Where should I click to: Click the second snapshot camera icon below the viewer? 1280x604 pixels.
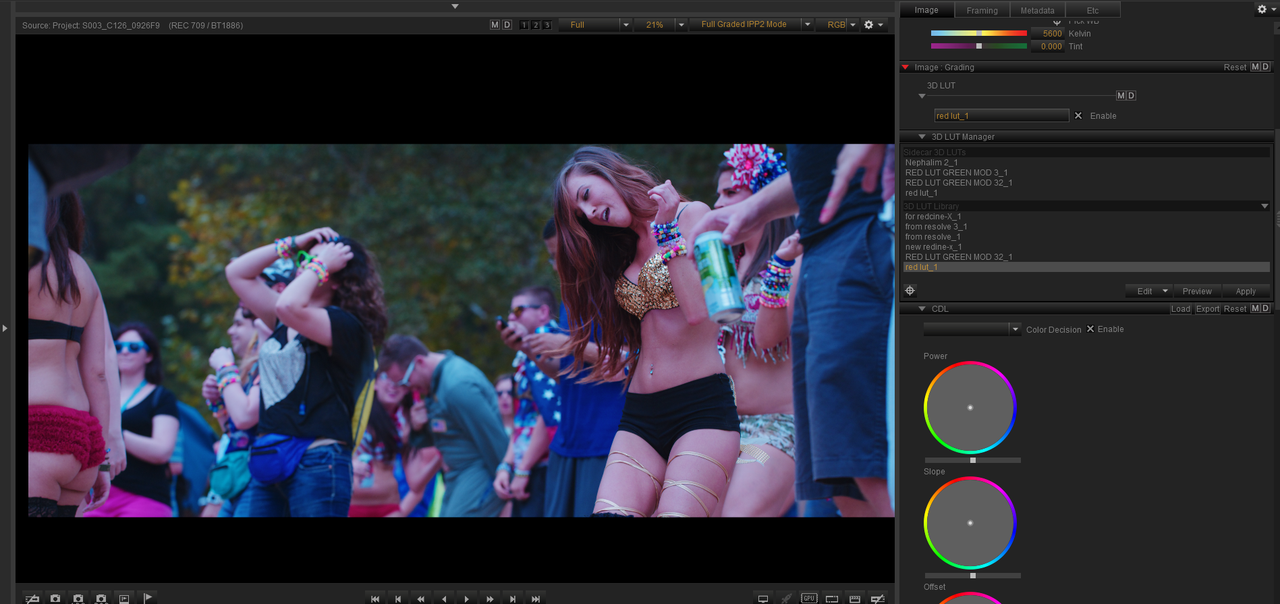pos(78,598)
